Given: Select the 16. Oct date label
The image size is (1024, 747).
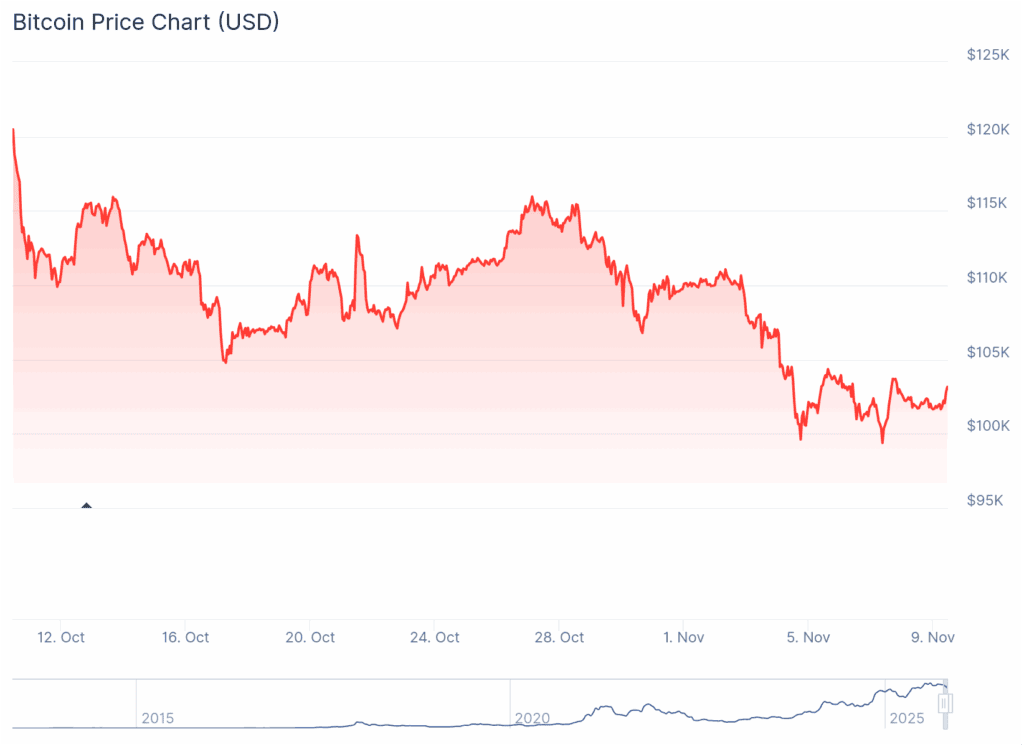Looking at the screenshot, I should (184, 637).
